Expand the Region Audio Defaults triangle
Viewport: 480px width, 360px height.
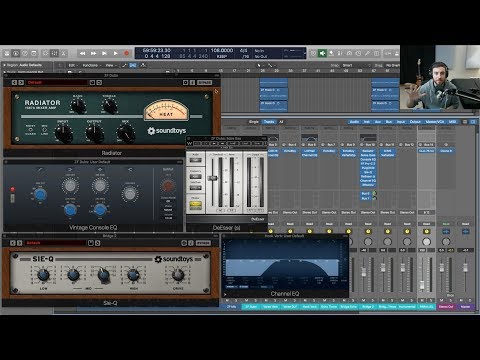5,65
